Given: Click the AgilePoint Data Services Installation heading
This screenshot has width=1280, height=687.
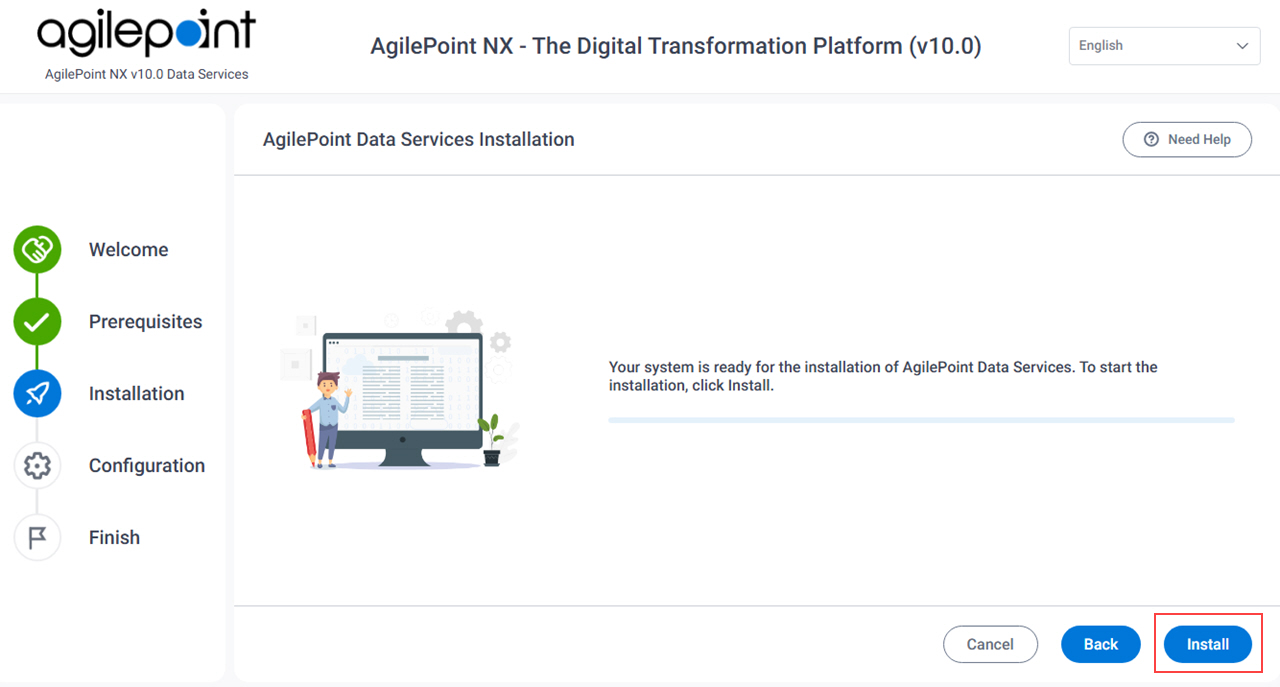Looking at the screenshot, I should click(x=419, y=140).
